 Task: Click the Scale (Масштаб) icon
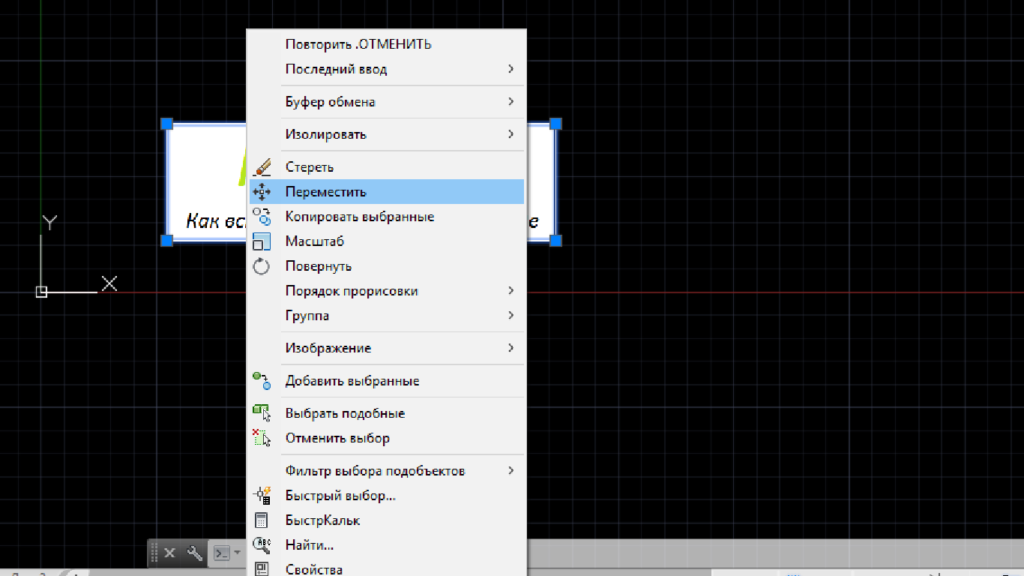tap(262, 242)
